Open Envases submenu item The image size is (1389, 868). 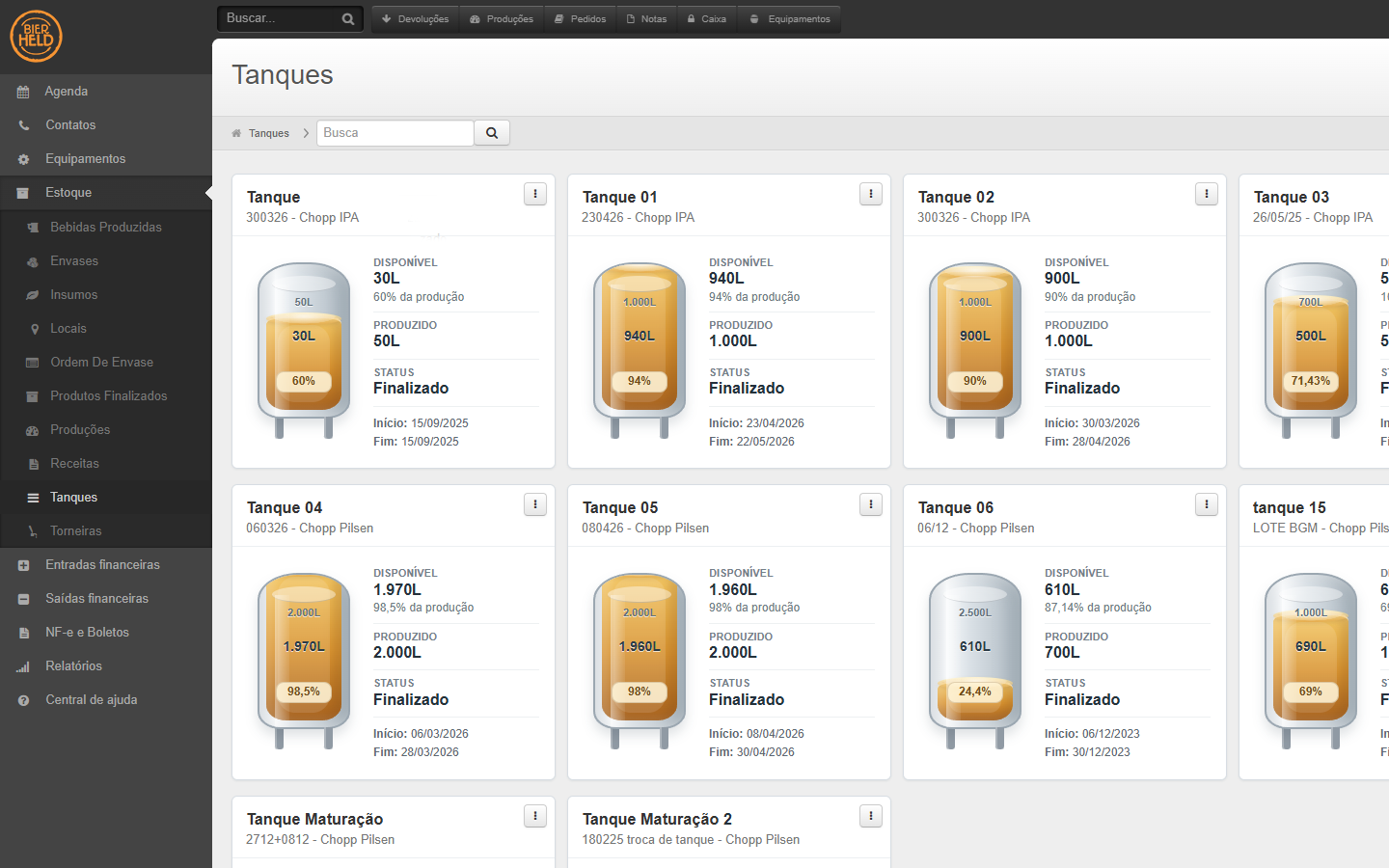[106, 261]
